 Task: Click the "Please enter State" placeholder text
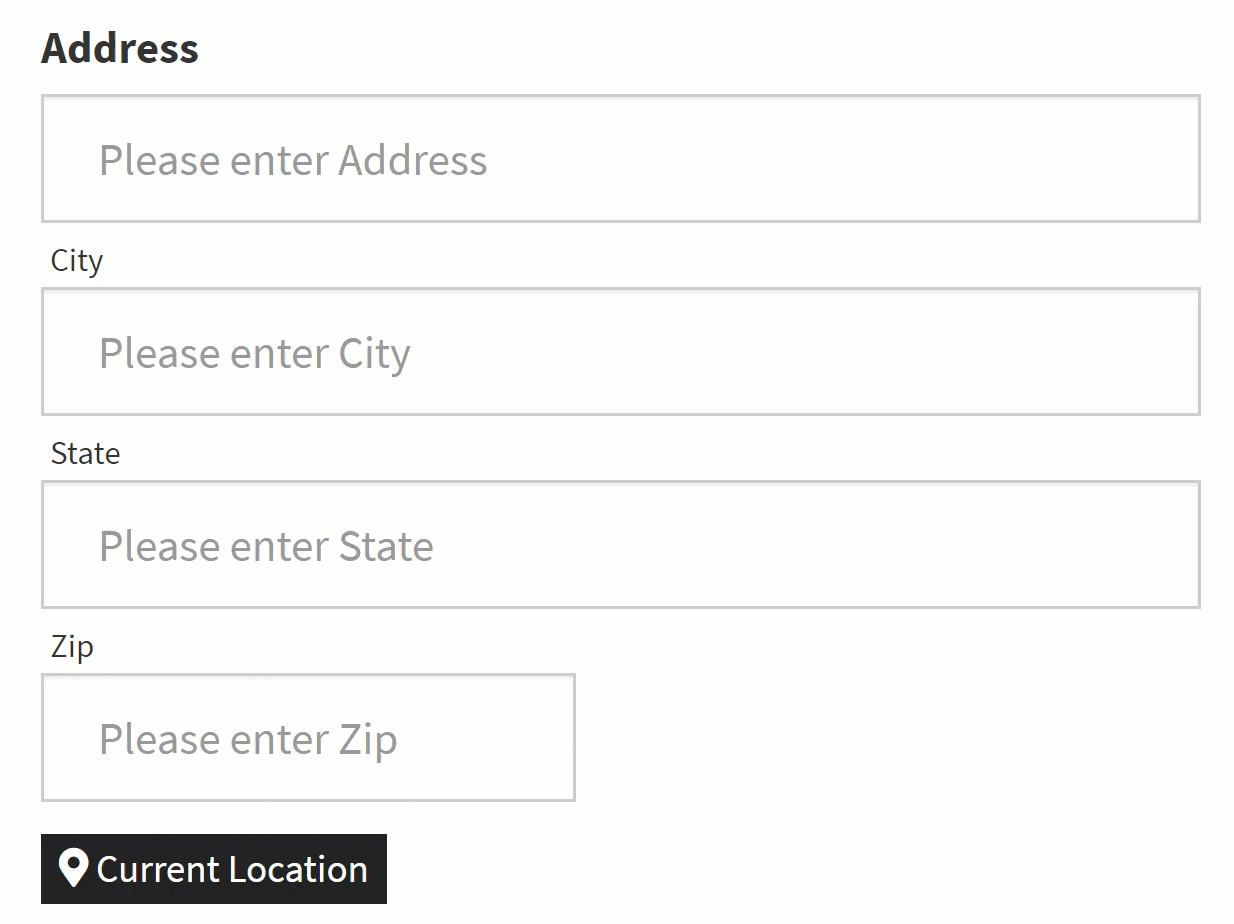(x=266, y=547)
